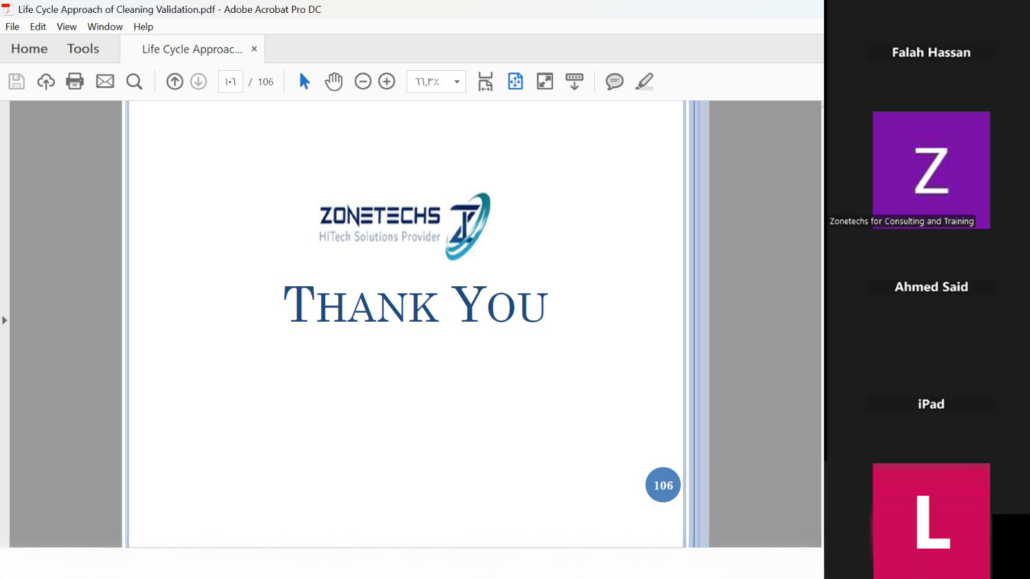Open the Find text magnifier
This screenshot has height=579, width=1030.
coord(134,82)
